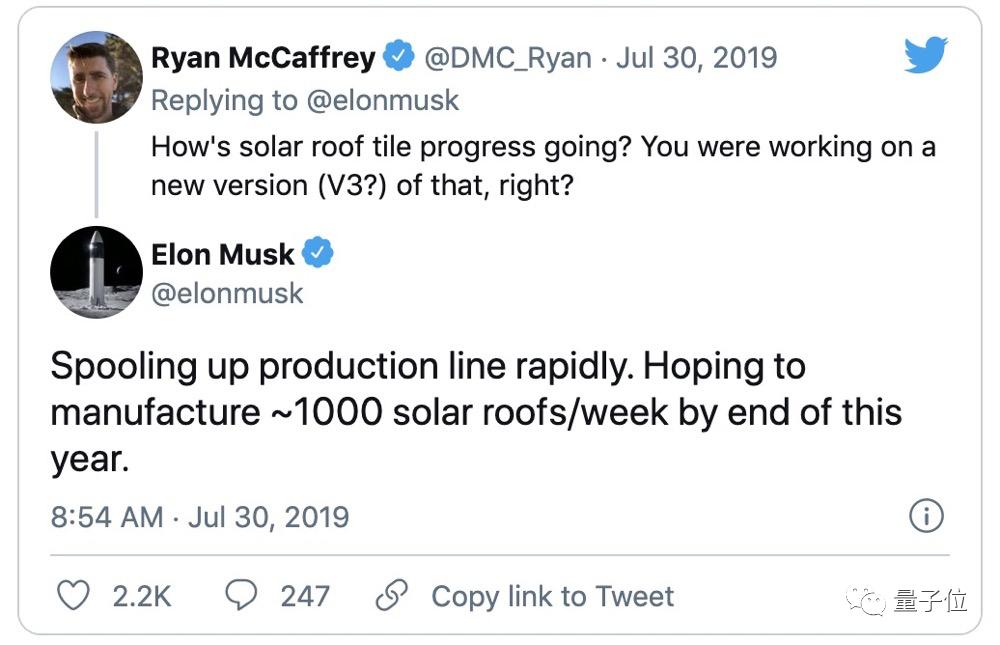Click Ryan McCaffrey's verified badge
This screenshot has width=1000, height=645.
click(400, 57)
